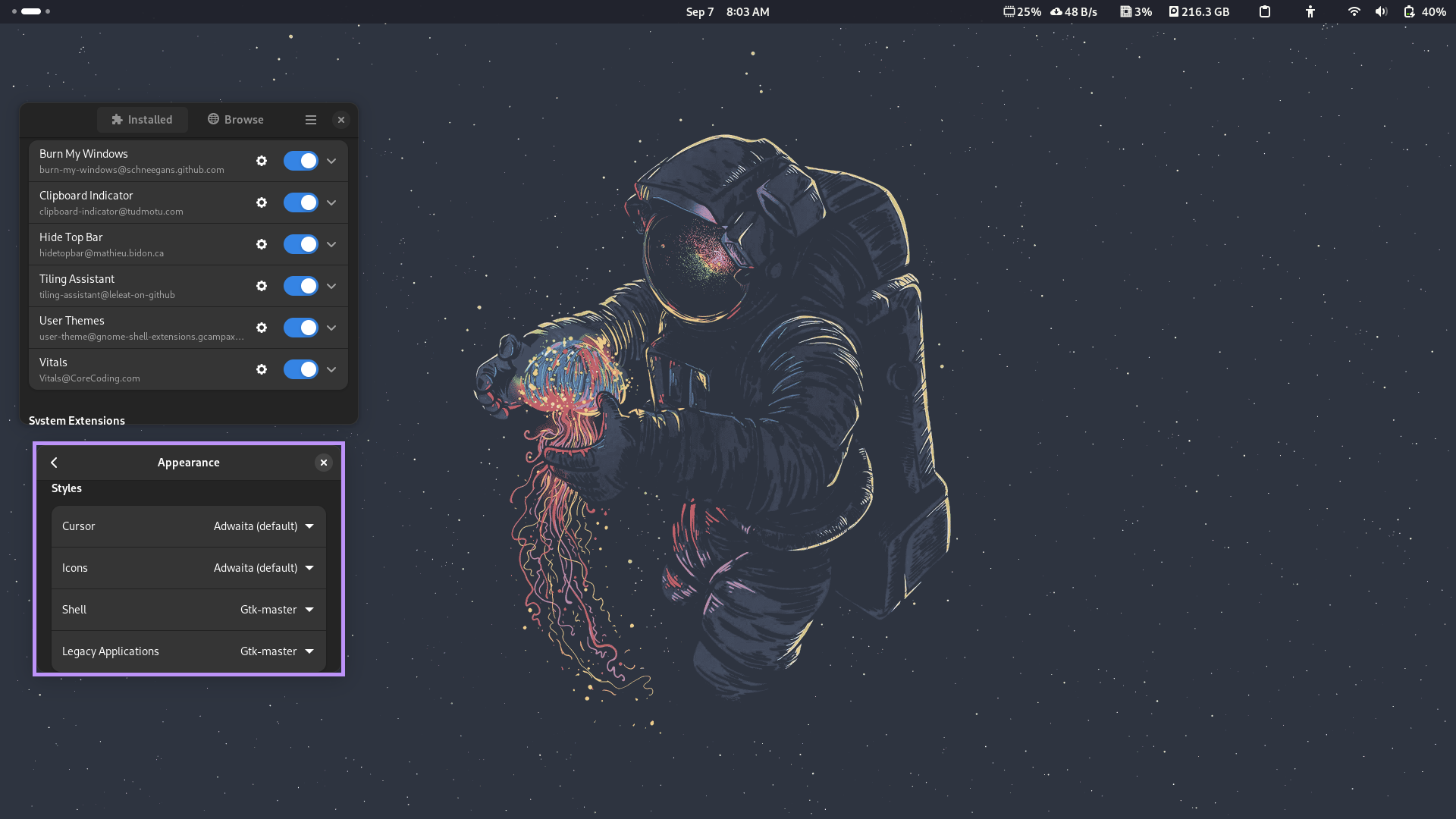Toggle off the User Themes extension
Image resolution: width=1456 pixels, height=819 pixels.
click(x=301, y=328)
